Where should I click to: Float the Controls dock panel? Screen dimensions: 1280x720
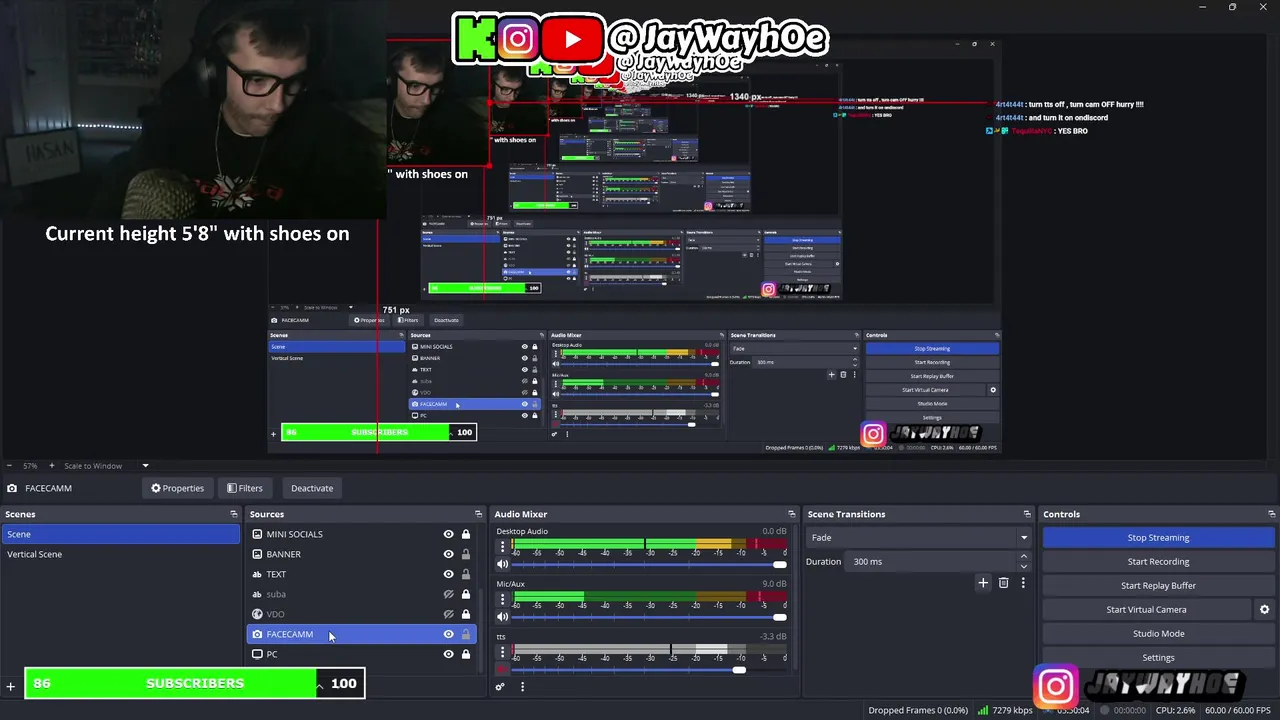(1271, 514)
